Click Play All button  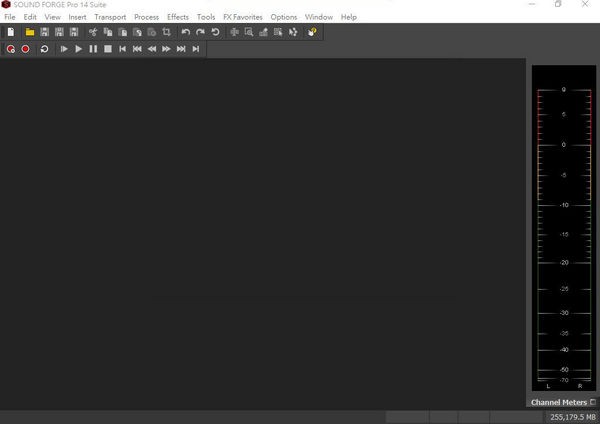click(x=64, y=49)
